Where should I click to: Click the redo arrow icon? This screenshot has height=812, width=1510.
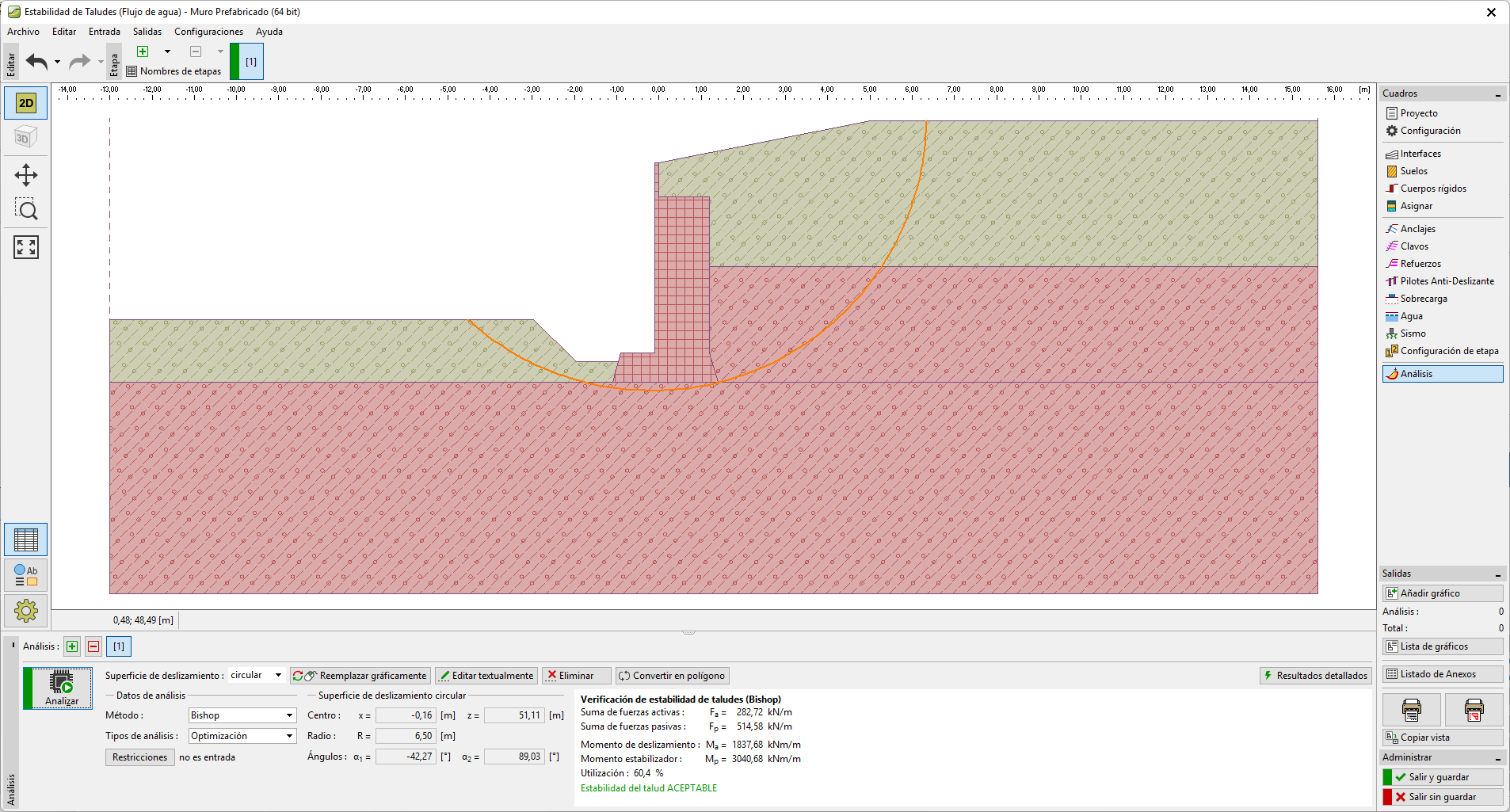79,61
